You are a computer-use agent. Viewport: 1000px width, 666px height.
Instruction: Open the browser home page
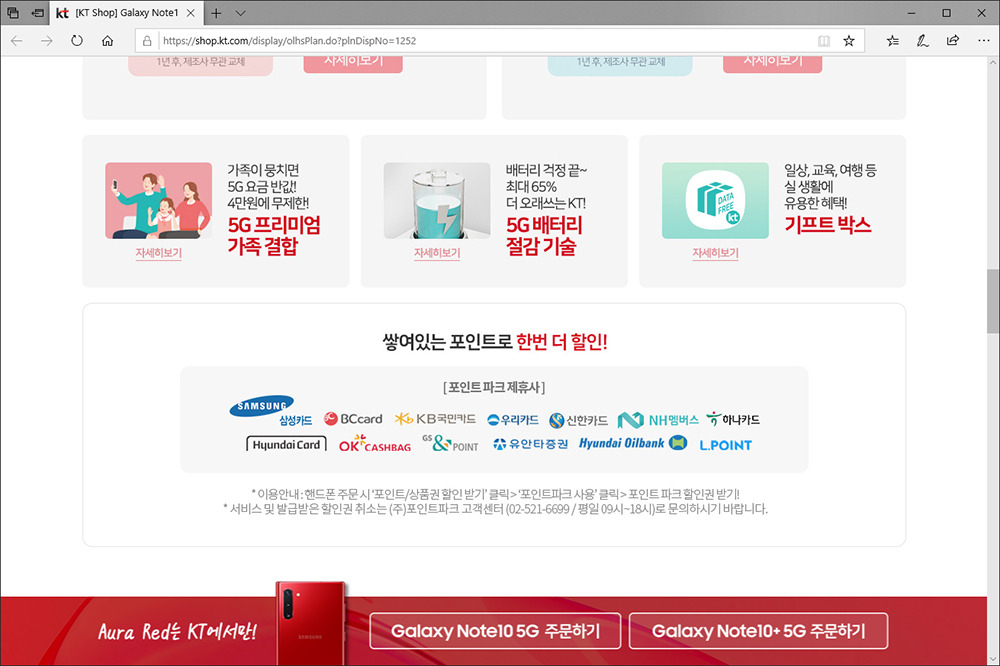click(x=107, y=41)
